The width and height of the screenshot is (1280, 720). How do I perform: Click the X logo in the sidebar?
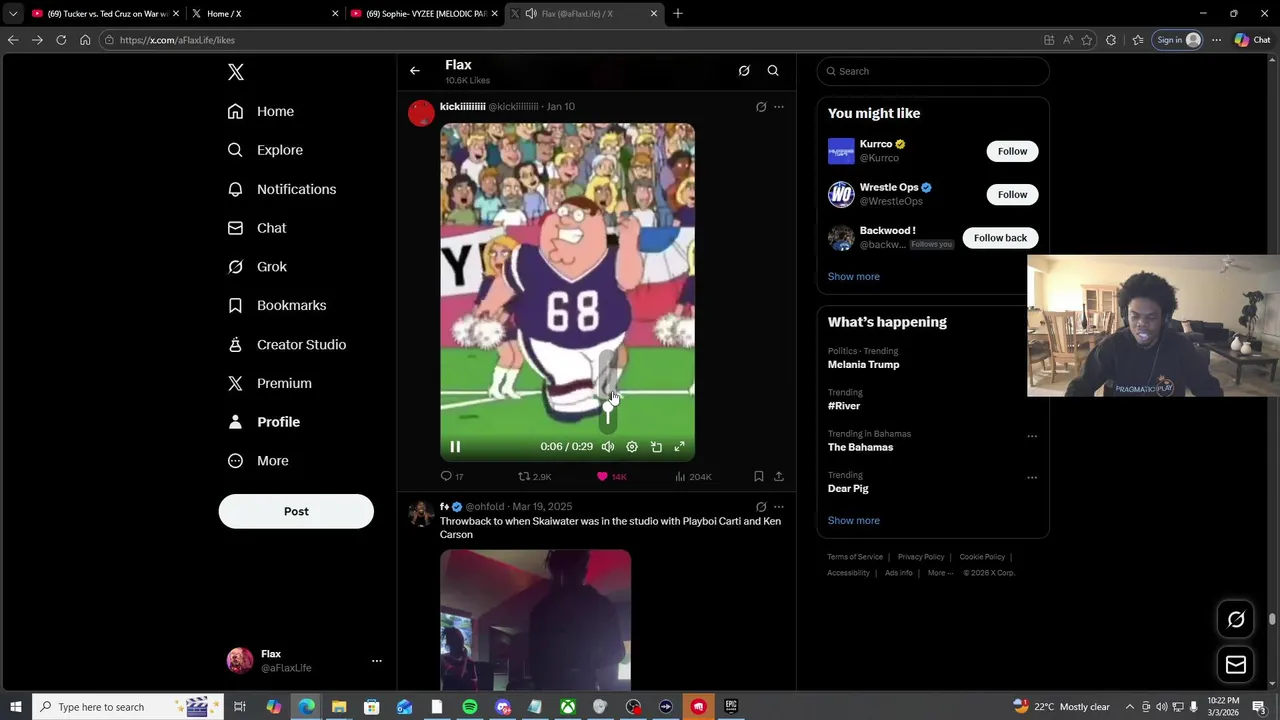pos(236,72)
